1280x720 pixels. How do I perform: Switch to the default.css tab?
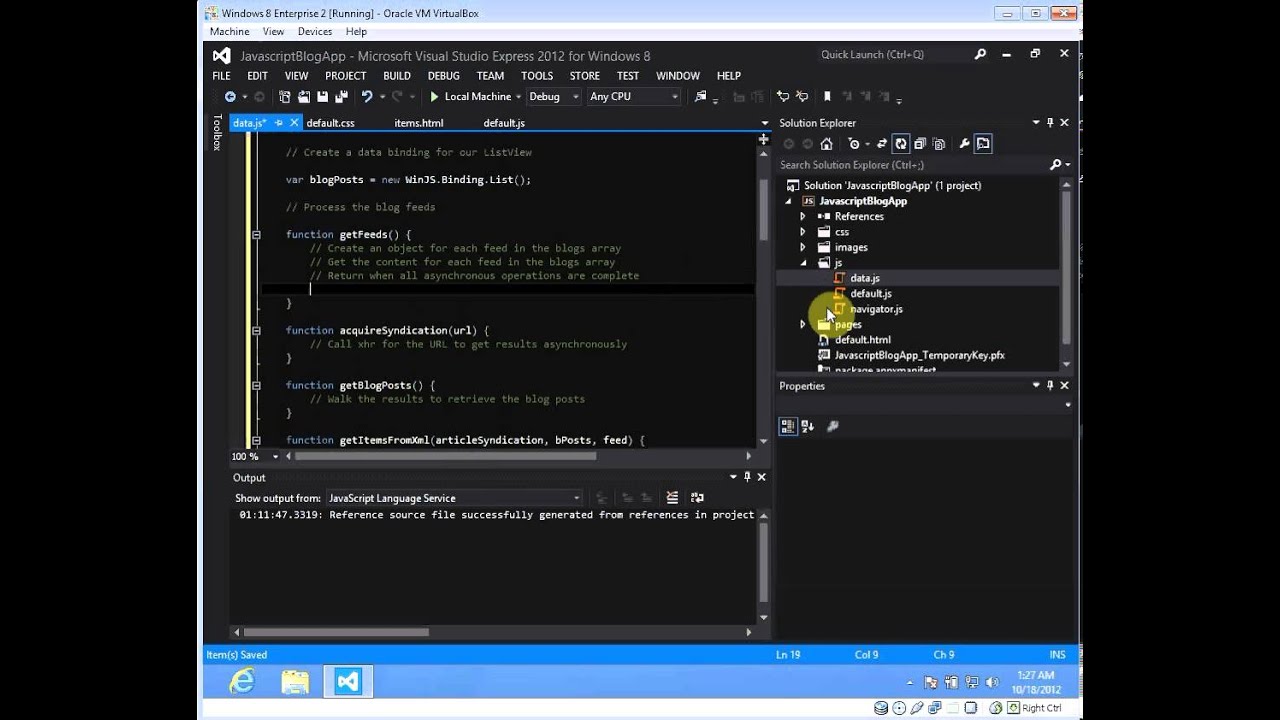pyautogui.click(x=330, y=123)
